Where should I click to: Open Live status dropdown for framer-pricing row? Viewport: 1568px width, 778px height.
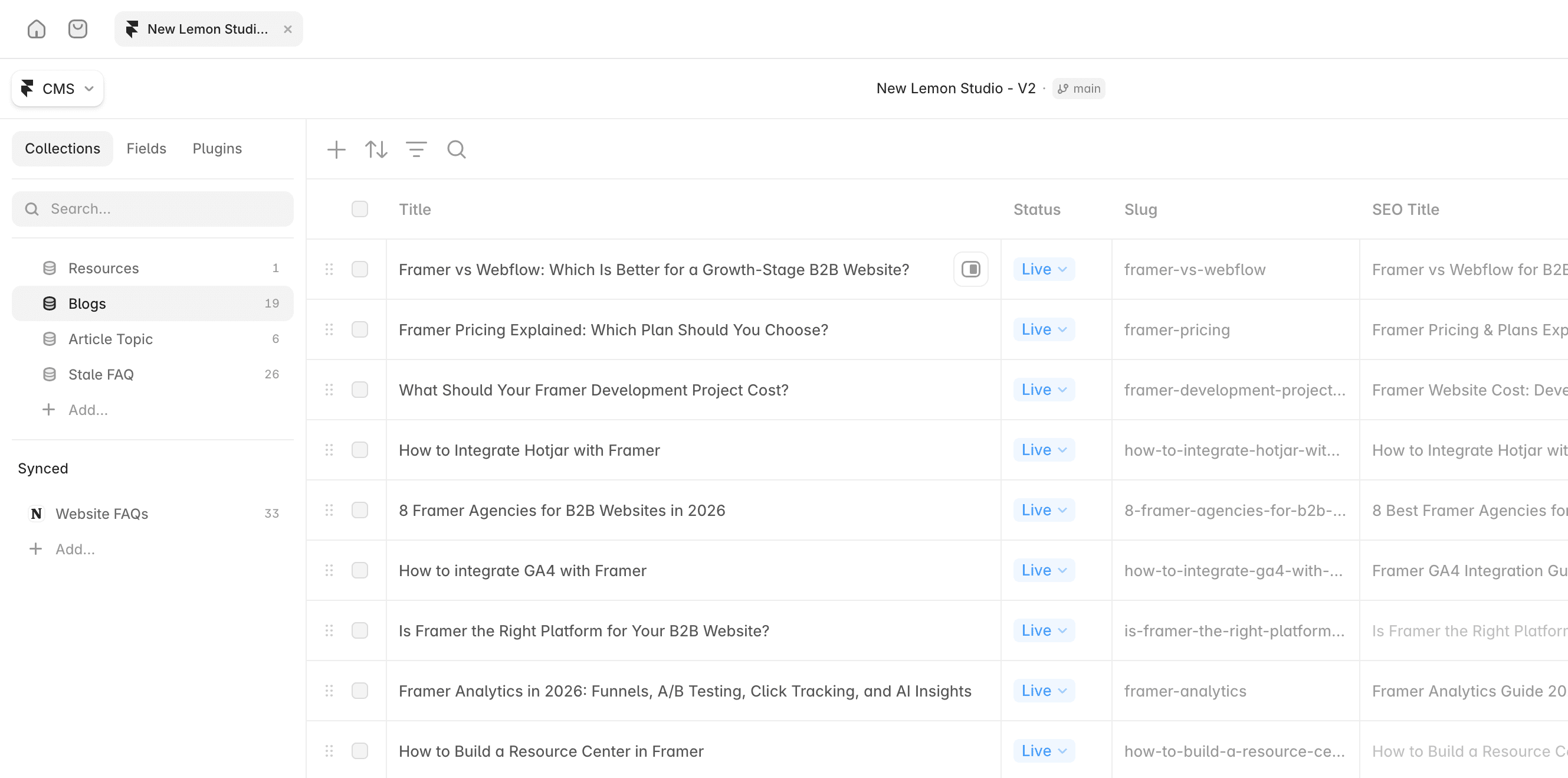[x=1044, y=329]
